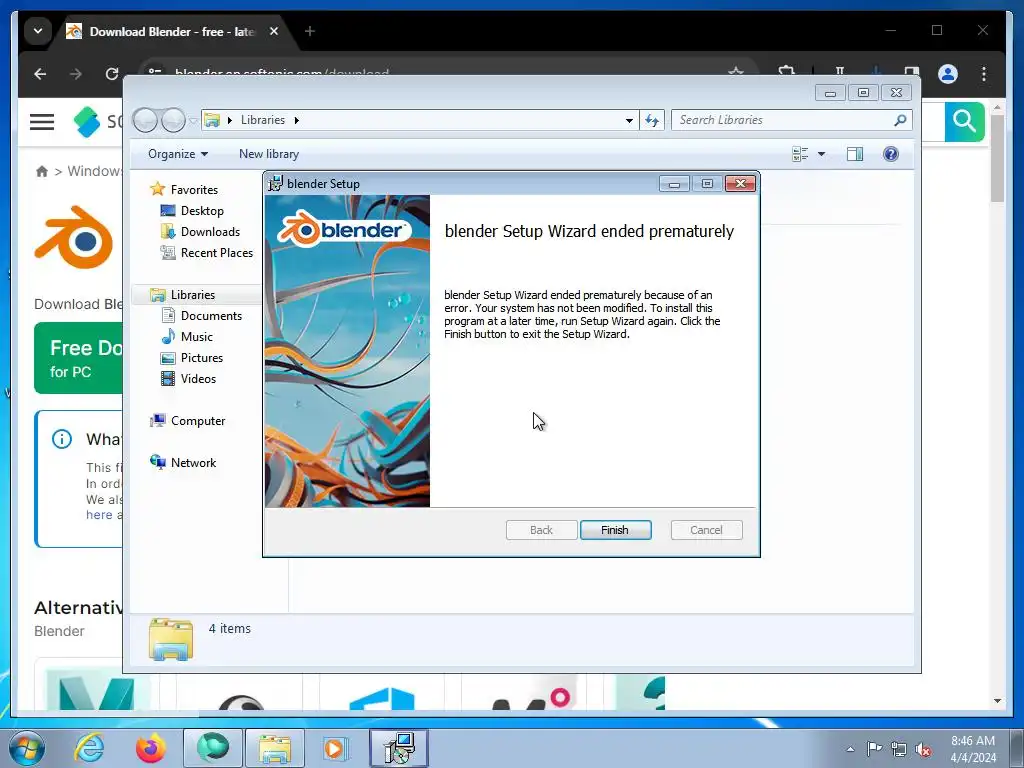This screenshot has height=768, width=1024.
Task: Open the view options dropdown arrow
Action: (x=822, y=154)
